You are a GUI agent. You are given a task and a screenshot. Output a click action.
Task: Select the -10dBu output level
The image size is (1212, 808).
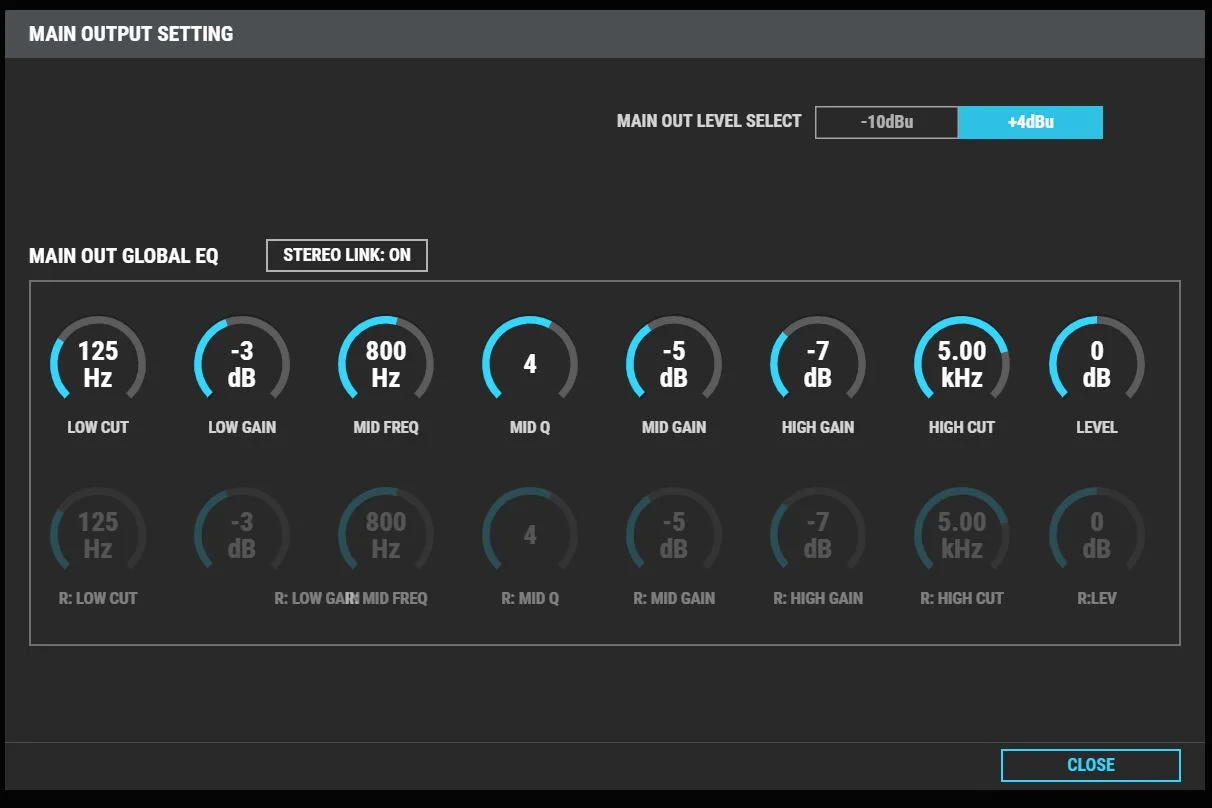point(886,121)
